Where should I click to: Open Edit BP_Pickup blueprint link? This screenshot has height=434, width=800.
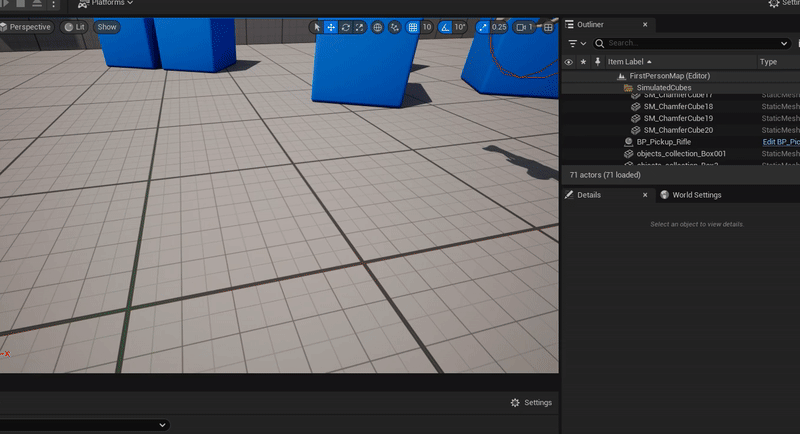(781, 142)
